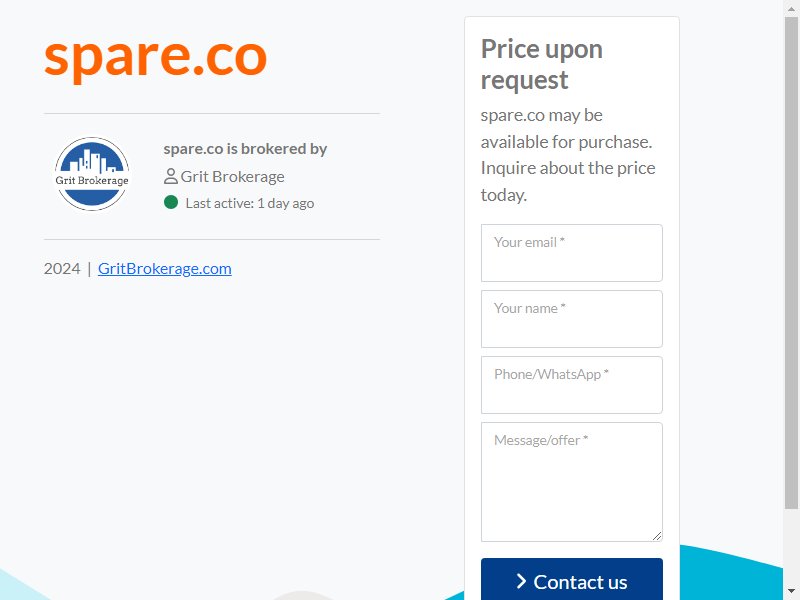
Task: Click the scrollbar down arrow
Action: pos(791,592)
